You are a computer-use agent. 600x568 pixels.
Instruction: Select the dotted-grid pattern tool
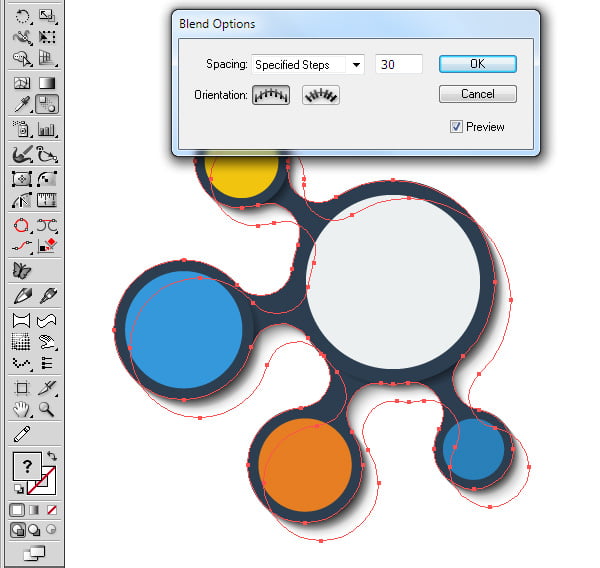tap(21, 342)
